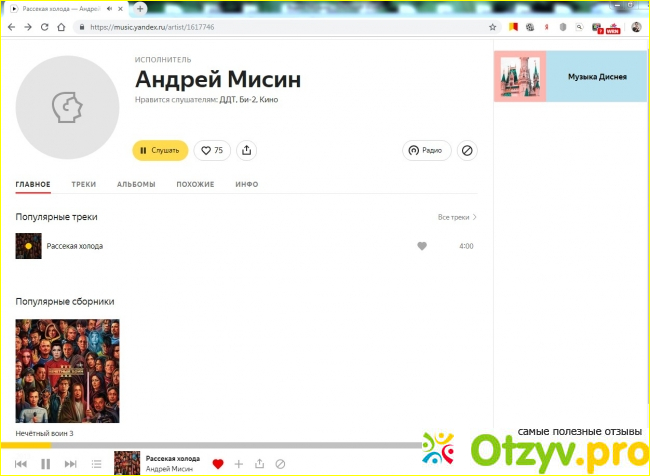The width and height of the screenshot is (650, 476).
Task: Open the yellow-red bookmark extension icon
Action: [513, 27]
